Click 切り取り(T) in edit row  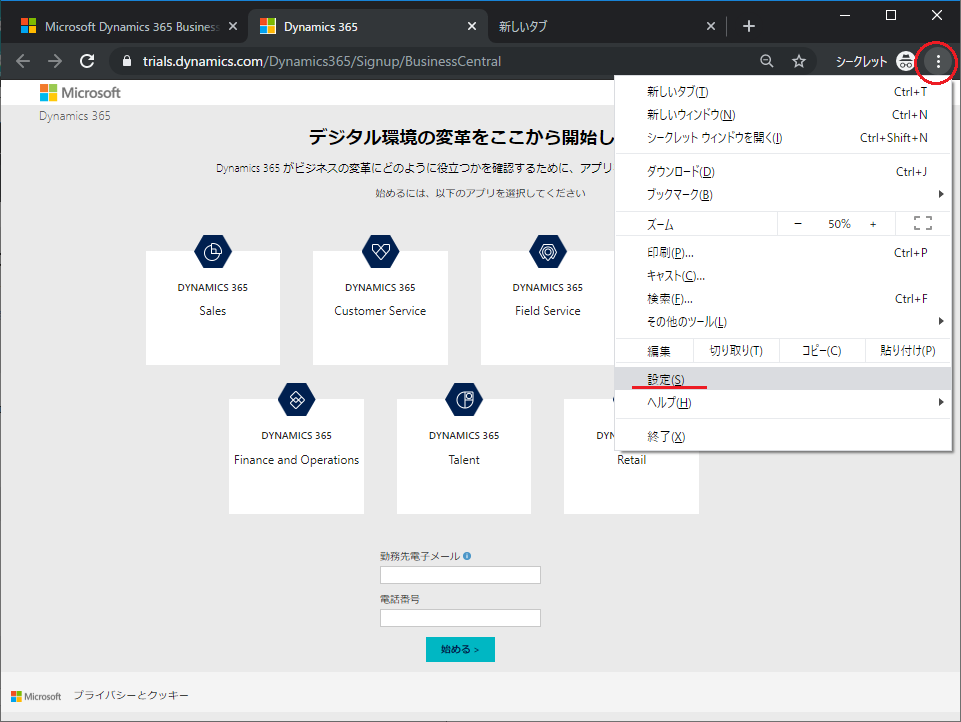tap(736, 351)
